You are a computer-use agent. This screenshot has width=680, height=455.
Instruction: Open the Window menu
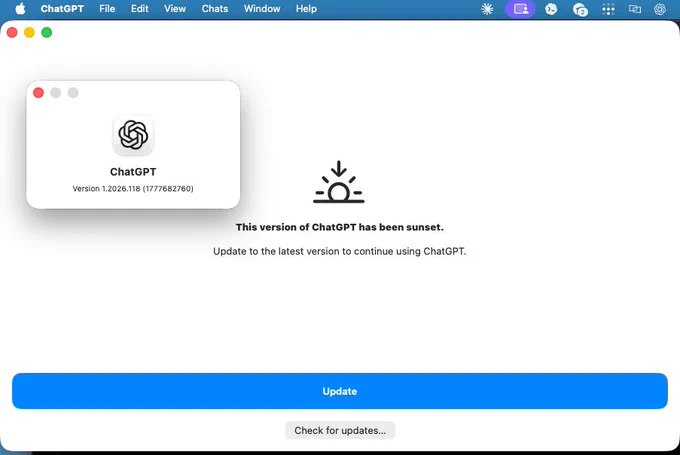[262, 9]
